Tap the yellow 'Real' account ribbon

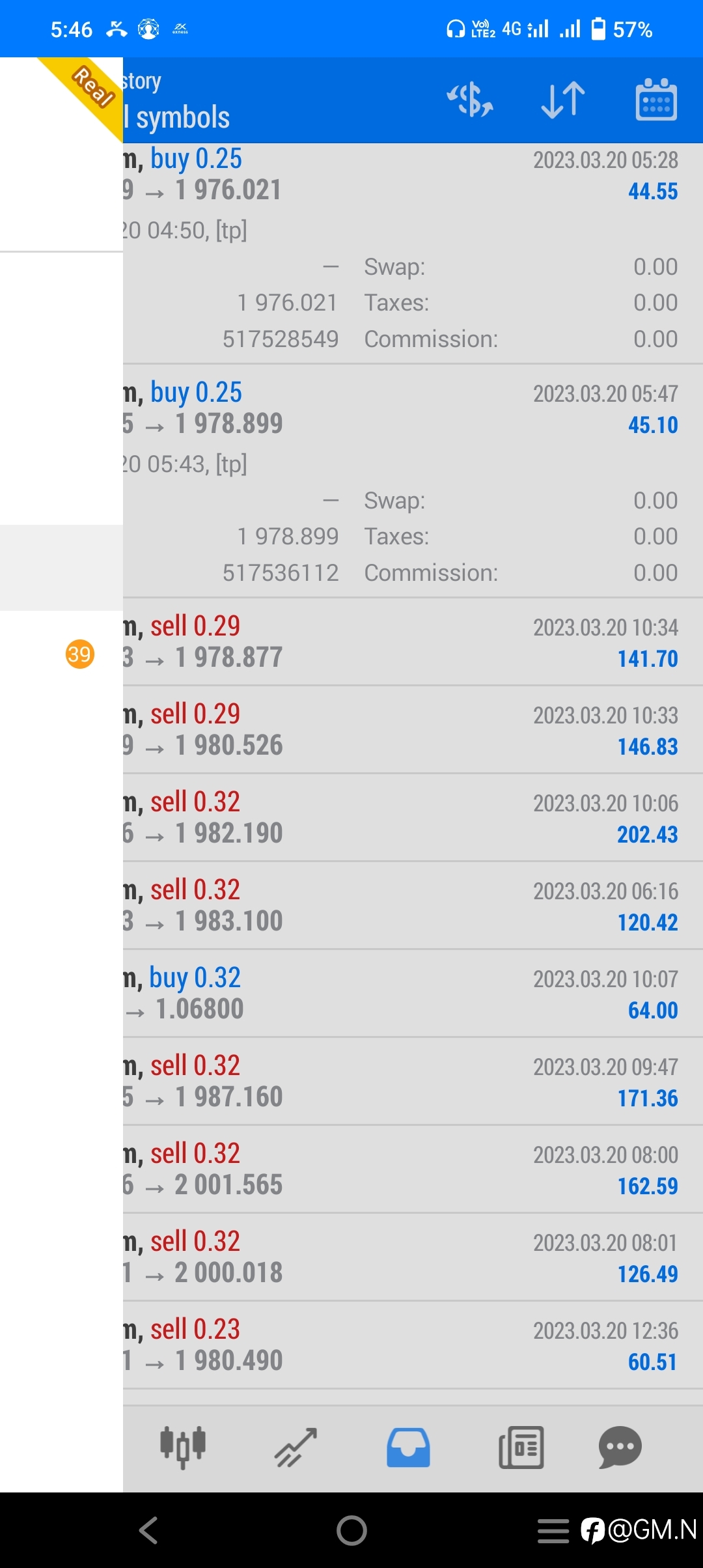(x=91, y=88)
